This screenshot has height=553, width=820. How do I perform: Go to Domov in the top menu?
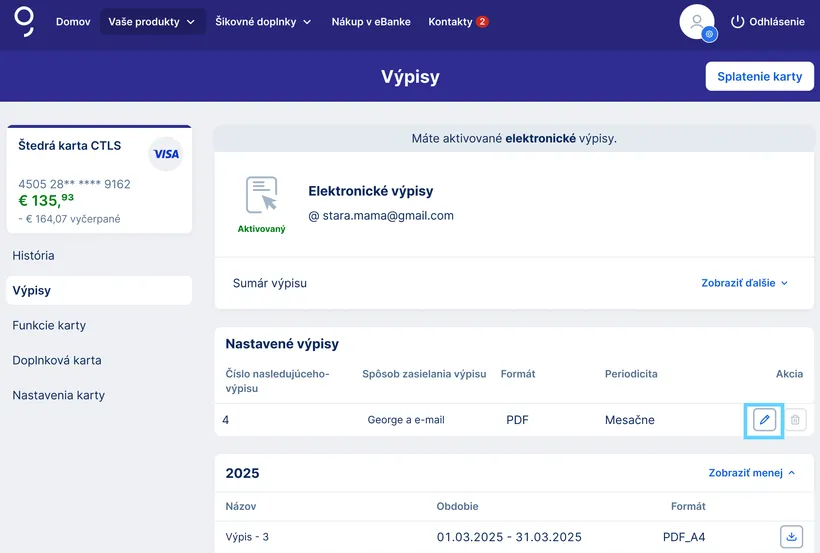[73, 21]
